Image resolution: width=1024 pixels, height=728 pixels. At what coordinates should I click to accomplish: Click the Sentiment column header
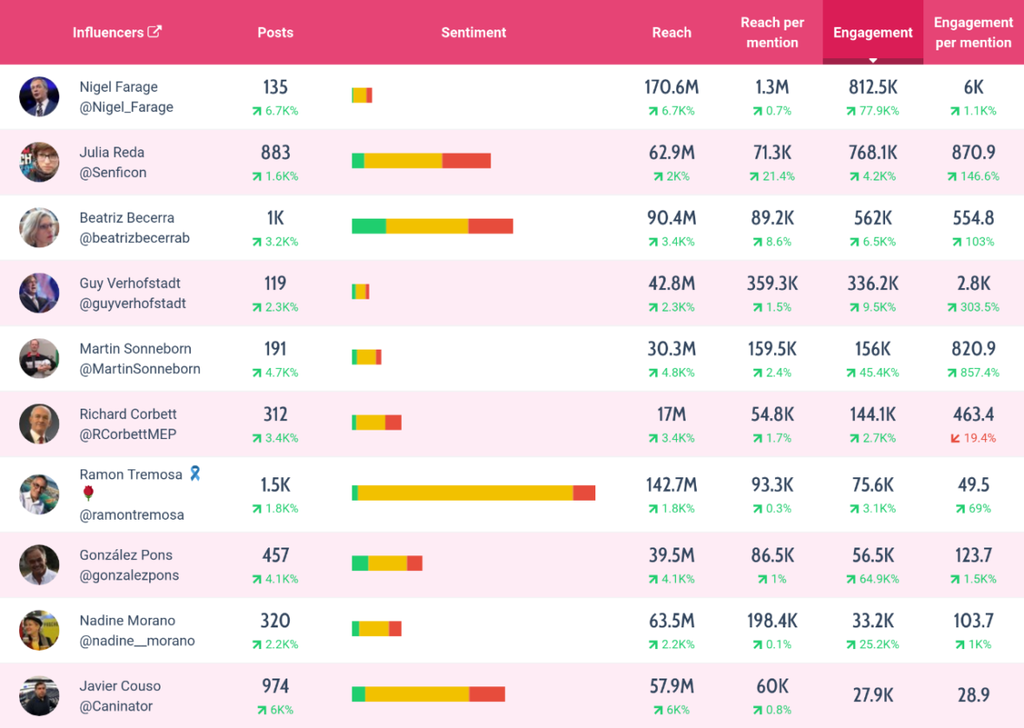click(x=473, y=32)
